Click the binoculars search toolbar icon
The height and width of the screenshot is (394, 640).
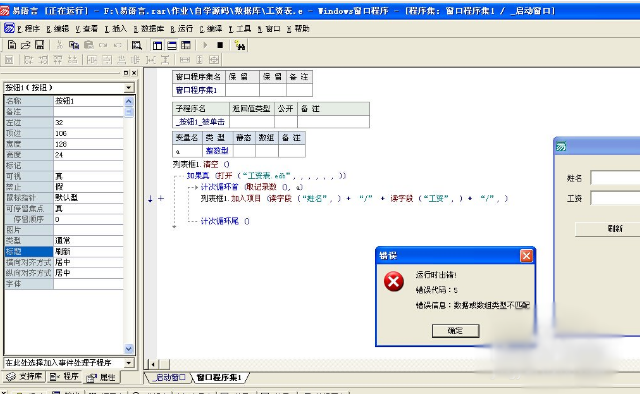240,46
